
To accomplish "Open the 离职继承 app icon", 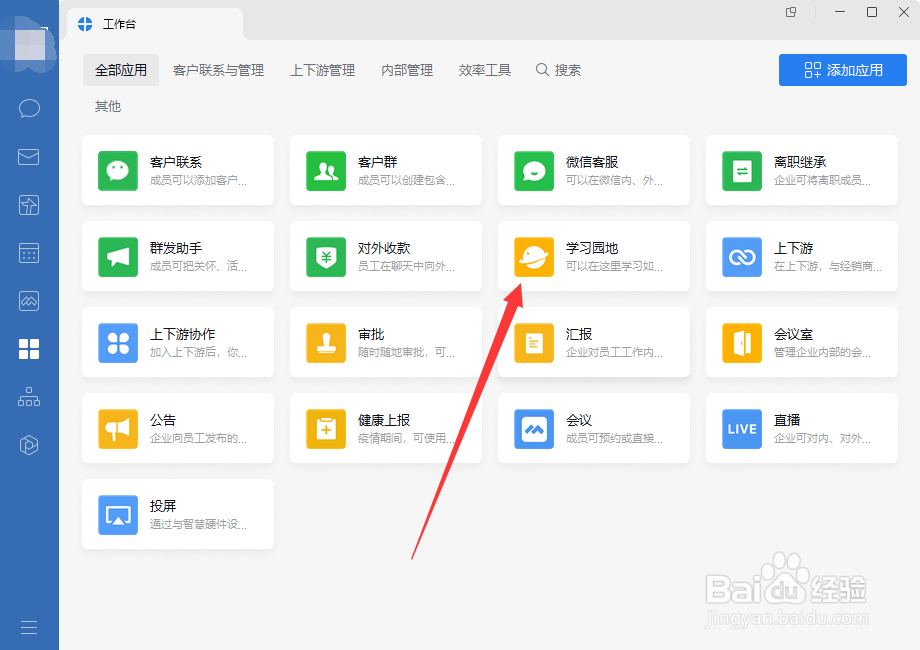I will [x=742, y=171].
